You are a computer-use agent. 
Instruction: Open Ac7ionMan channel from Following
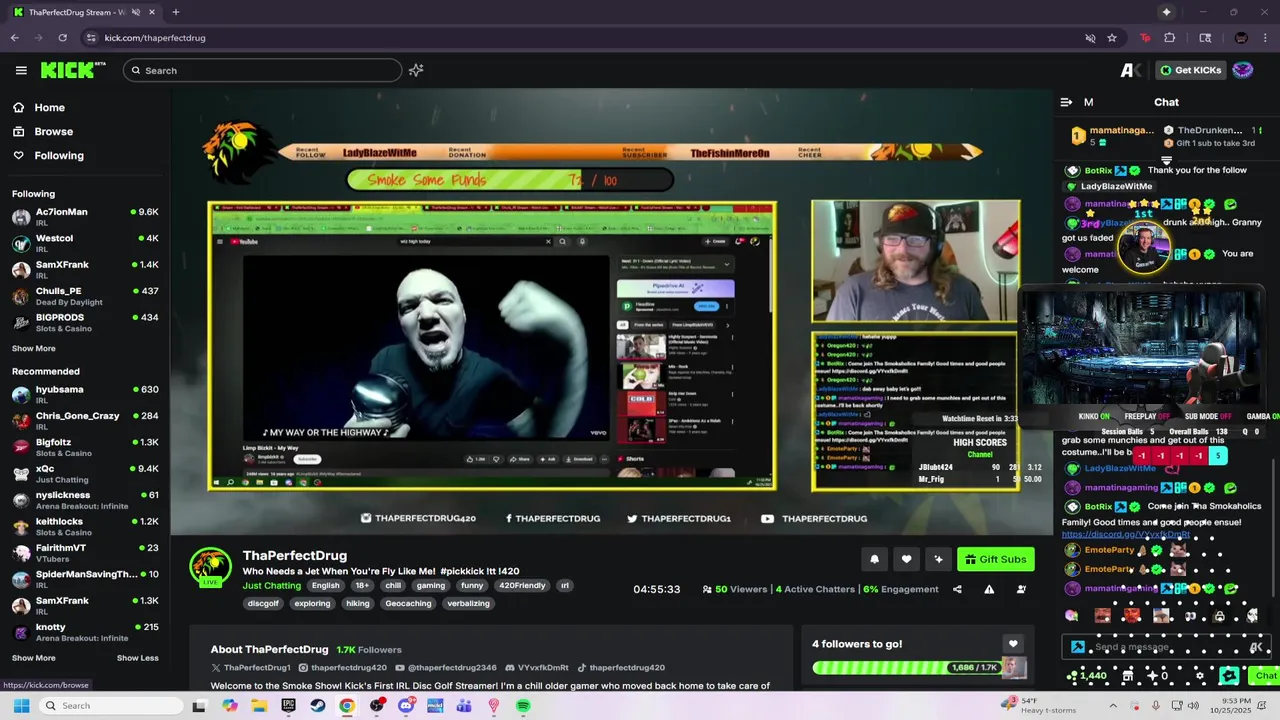(85, 217)
